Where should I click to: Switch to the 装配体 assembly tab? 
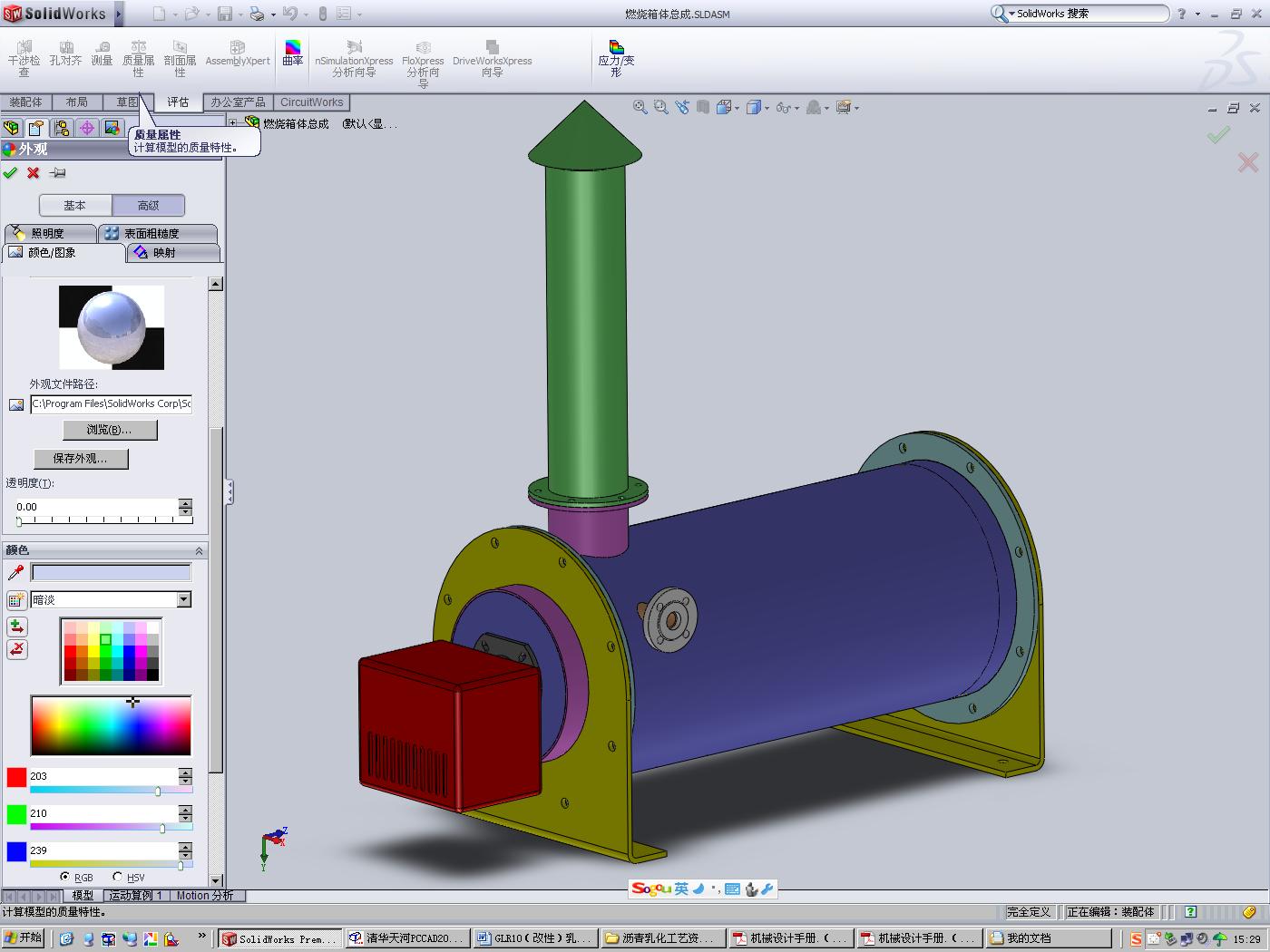(26, 102)
